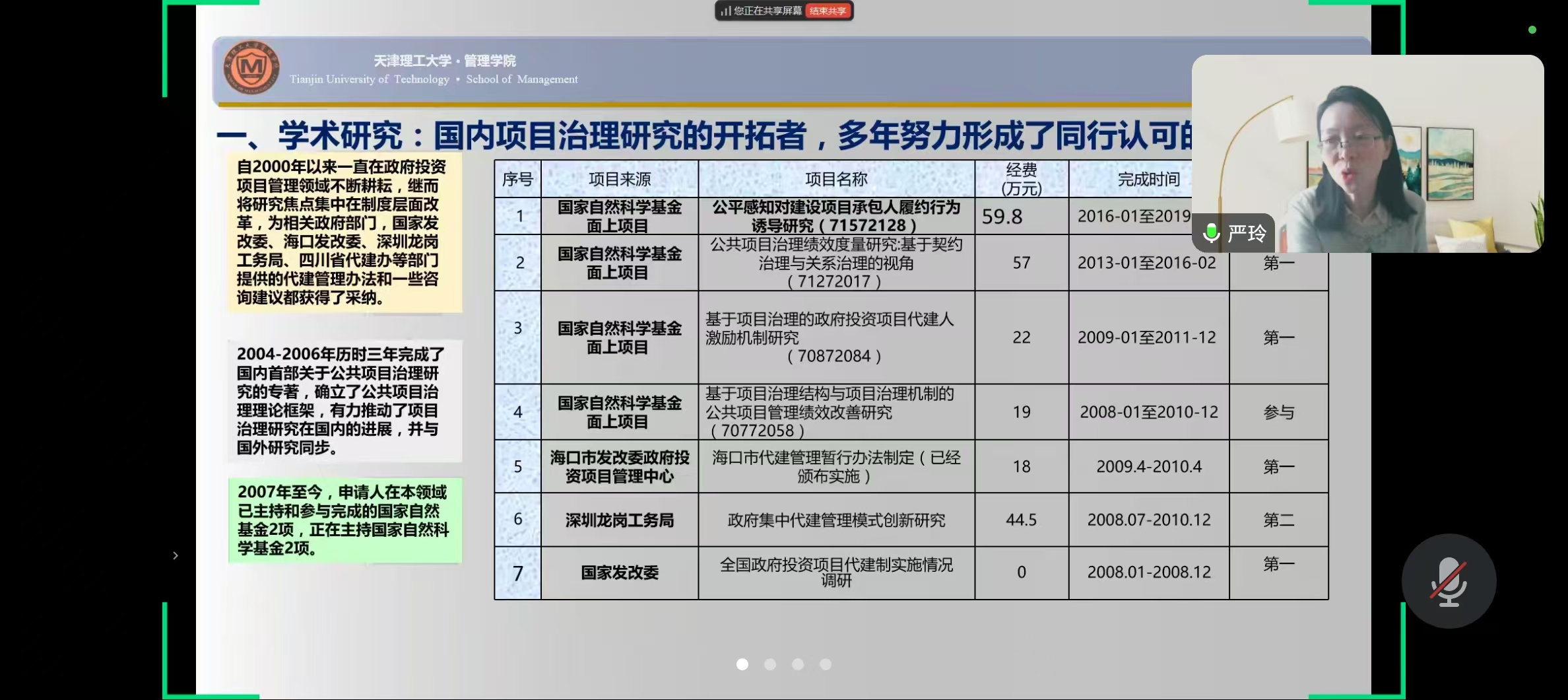Click the 您正在共享屏幕 sharing status label

click(x=768, y=11)
